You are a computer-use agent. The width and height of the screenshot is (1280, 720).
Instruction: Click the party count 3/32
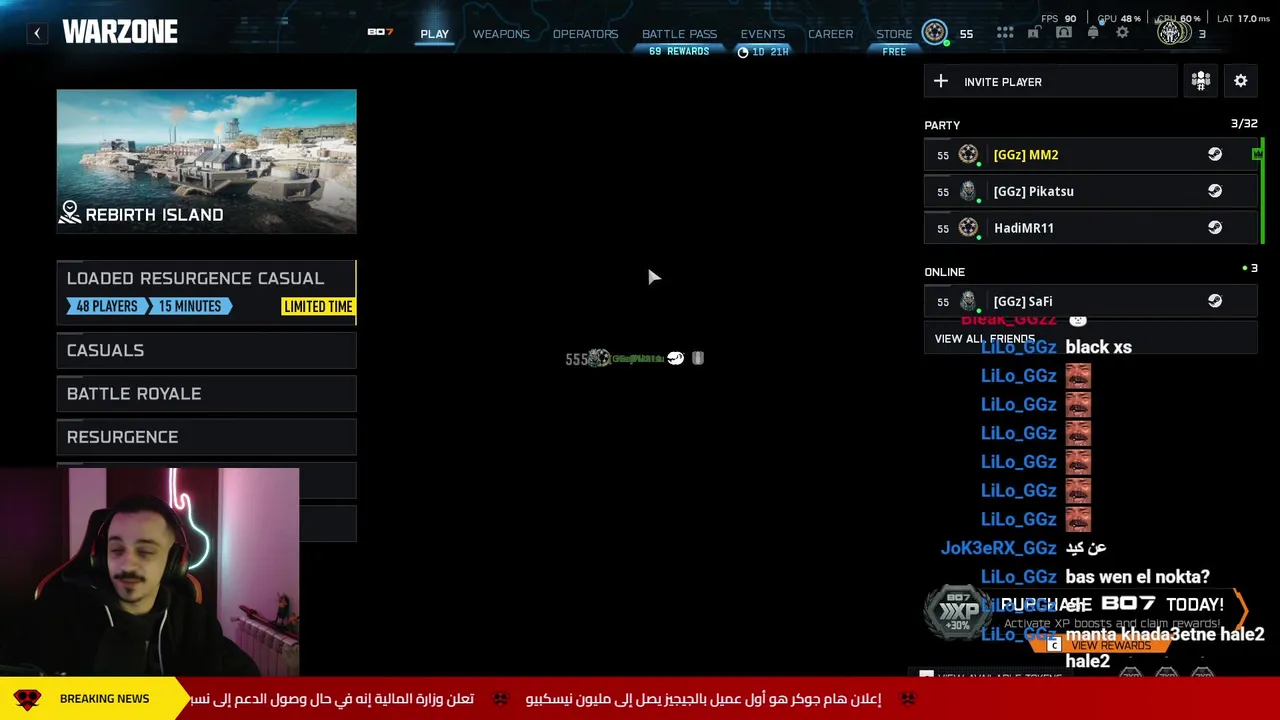pos(1244,123)
